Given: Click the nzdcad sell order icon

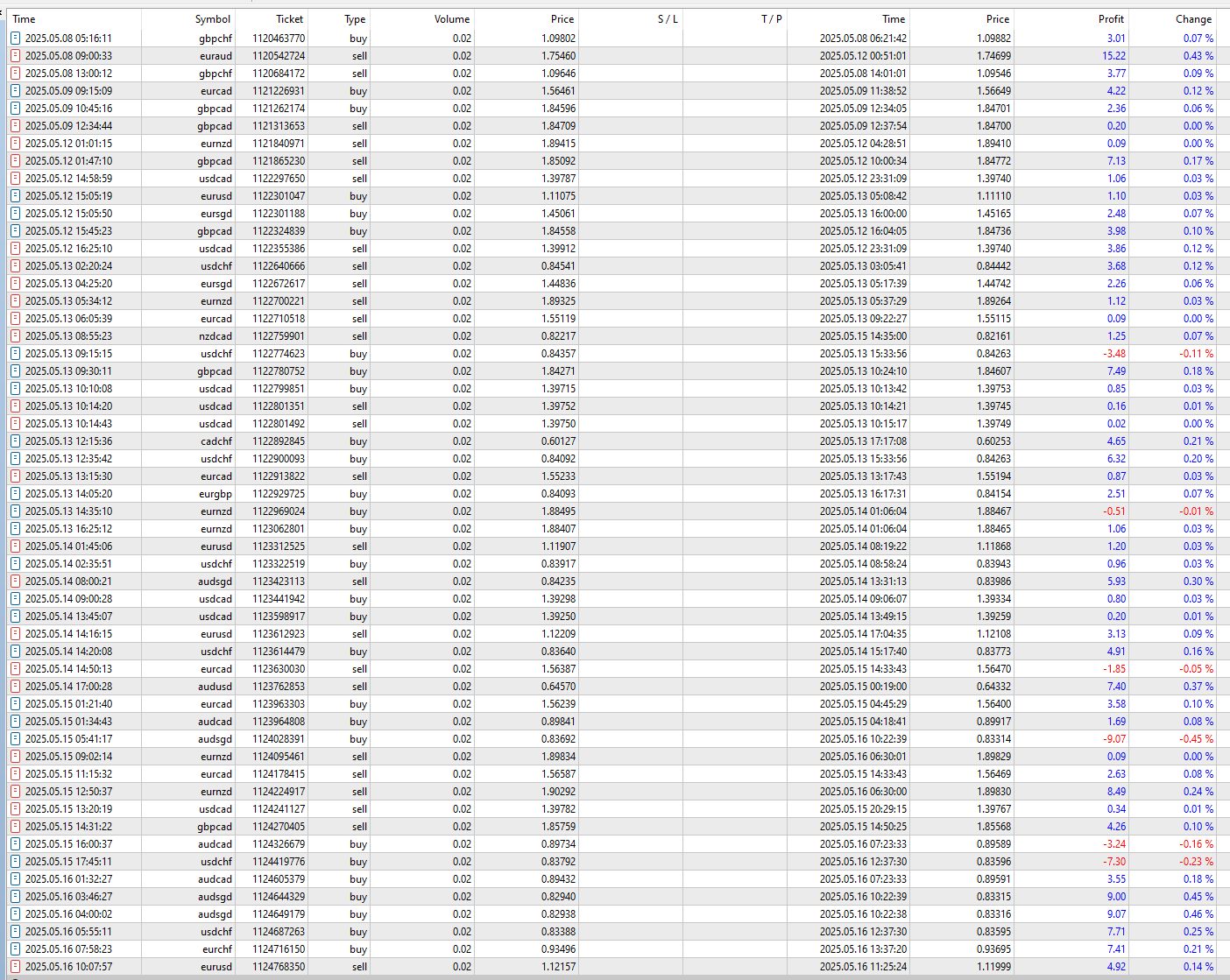Looking at the screenshot, I should tap(15, 336).
